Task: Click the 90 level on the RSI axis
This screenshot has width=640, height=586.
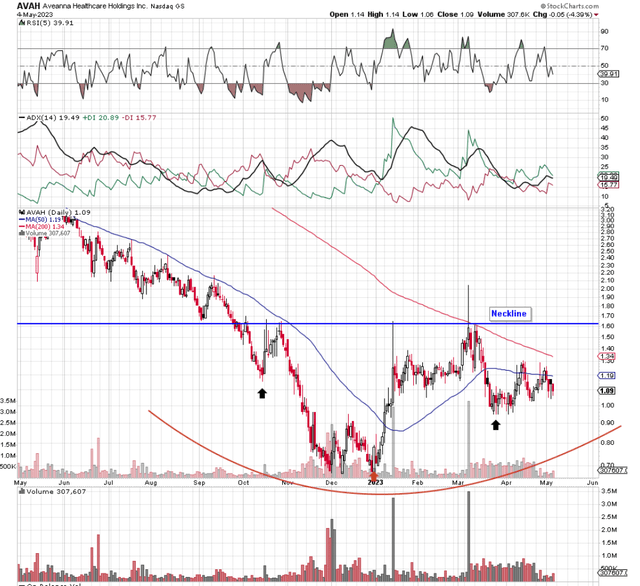Action: [604, 32]
